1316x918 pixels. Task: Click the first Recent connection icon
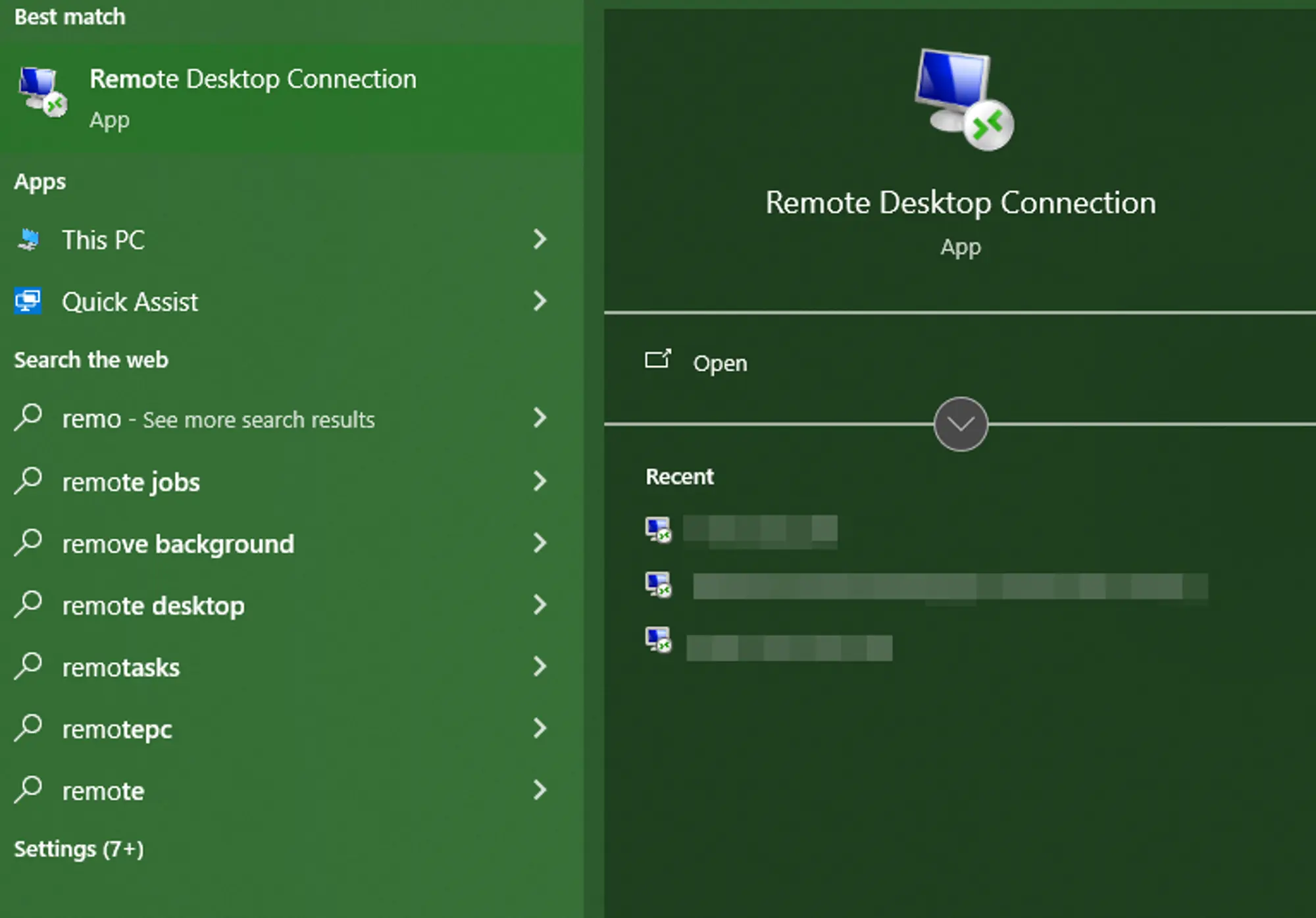point(659,530)
